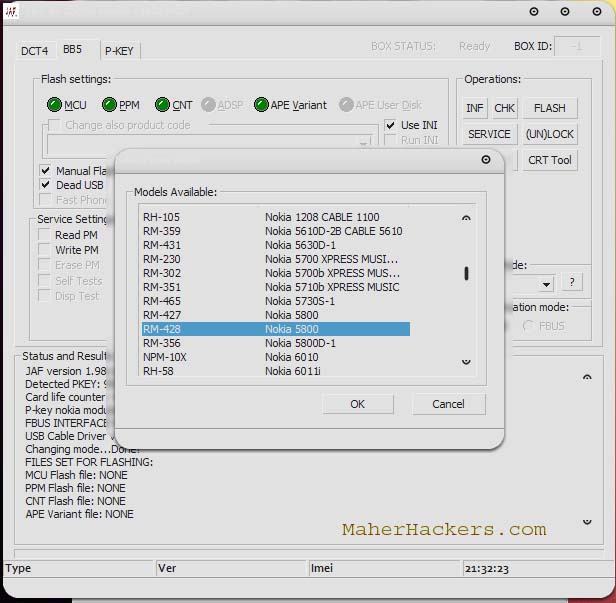
Task: Click the Type status bar cell
Action: [78, 568]
